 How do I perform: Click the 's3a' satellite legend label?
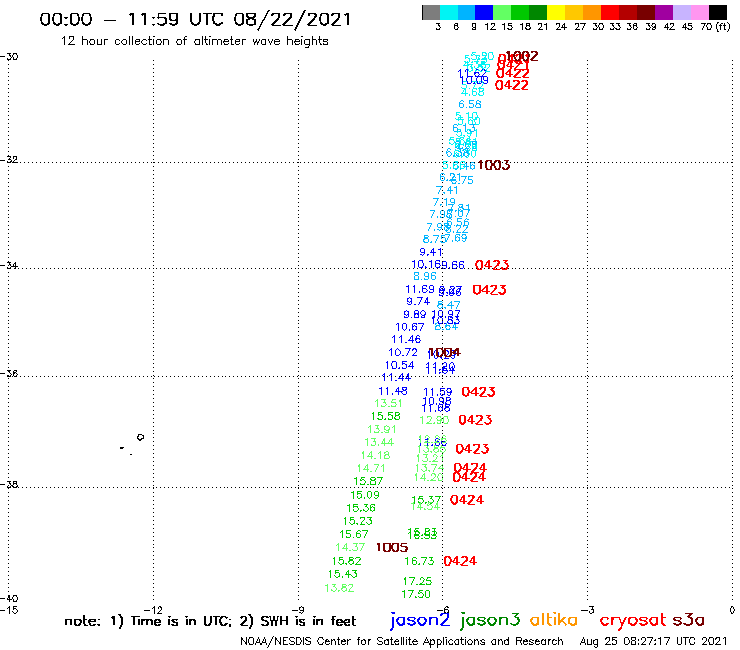coord(688,620)
